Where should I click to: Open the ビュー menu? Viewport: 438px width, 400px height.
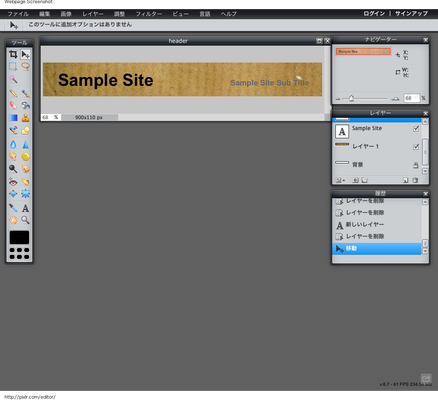click(x=180, y=14)
